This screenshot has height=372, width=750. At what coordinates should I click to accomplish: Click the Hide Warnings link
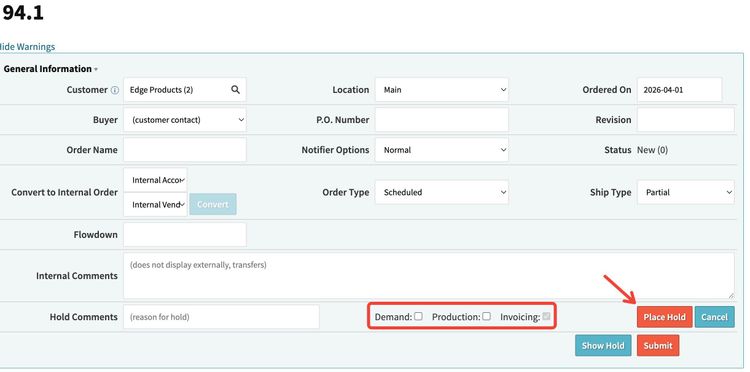click(27, 46)
